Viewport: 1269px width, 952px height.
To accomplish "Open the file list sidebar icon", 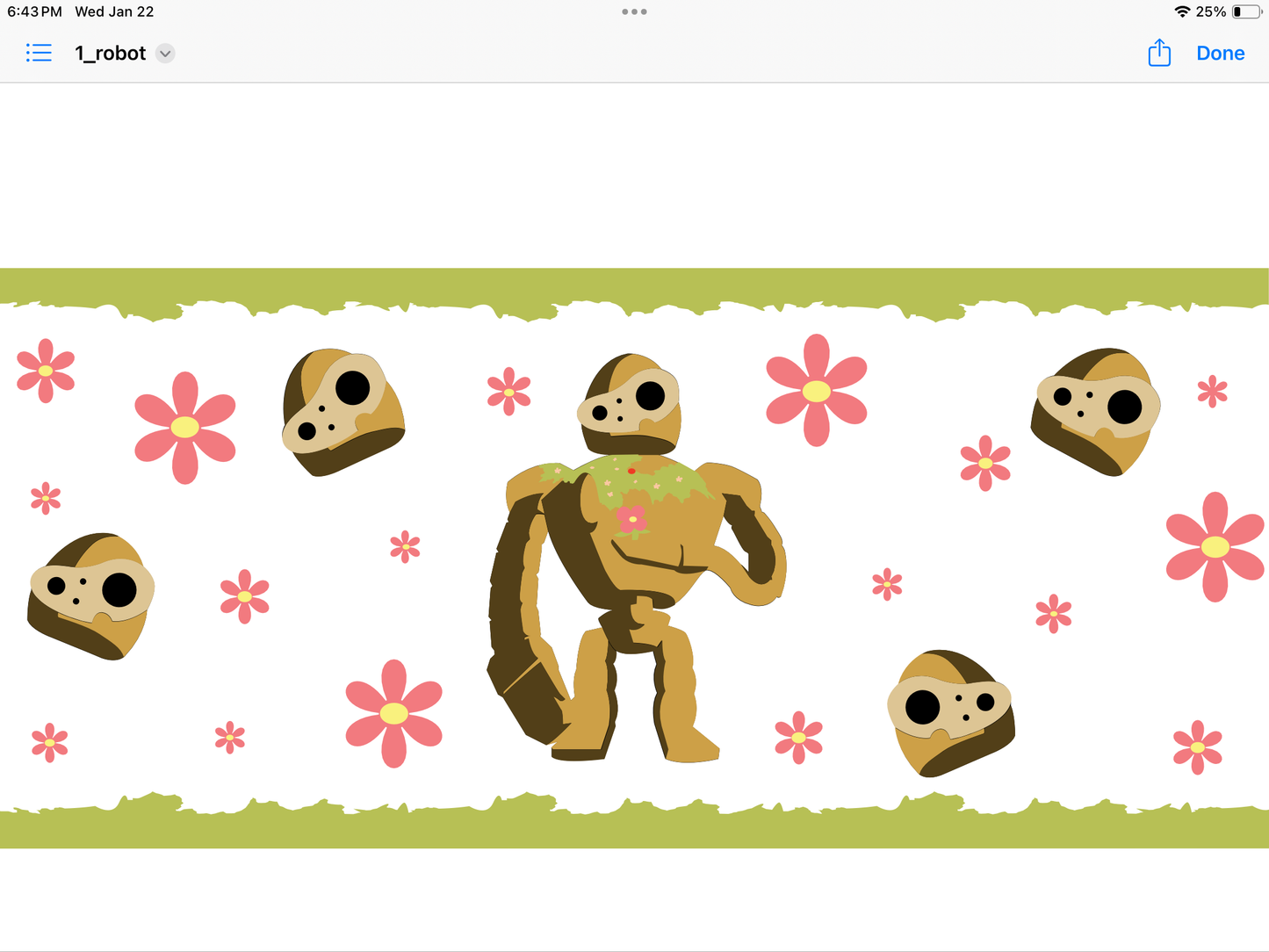I will (39, 54).
